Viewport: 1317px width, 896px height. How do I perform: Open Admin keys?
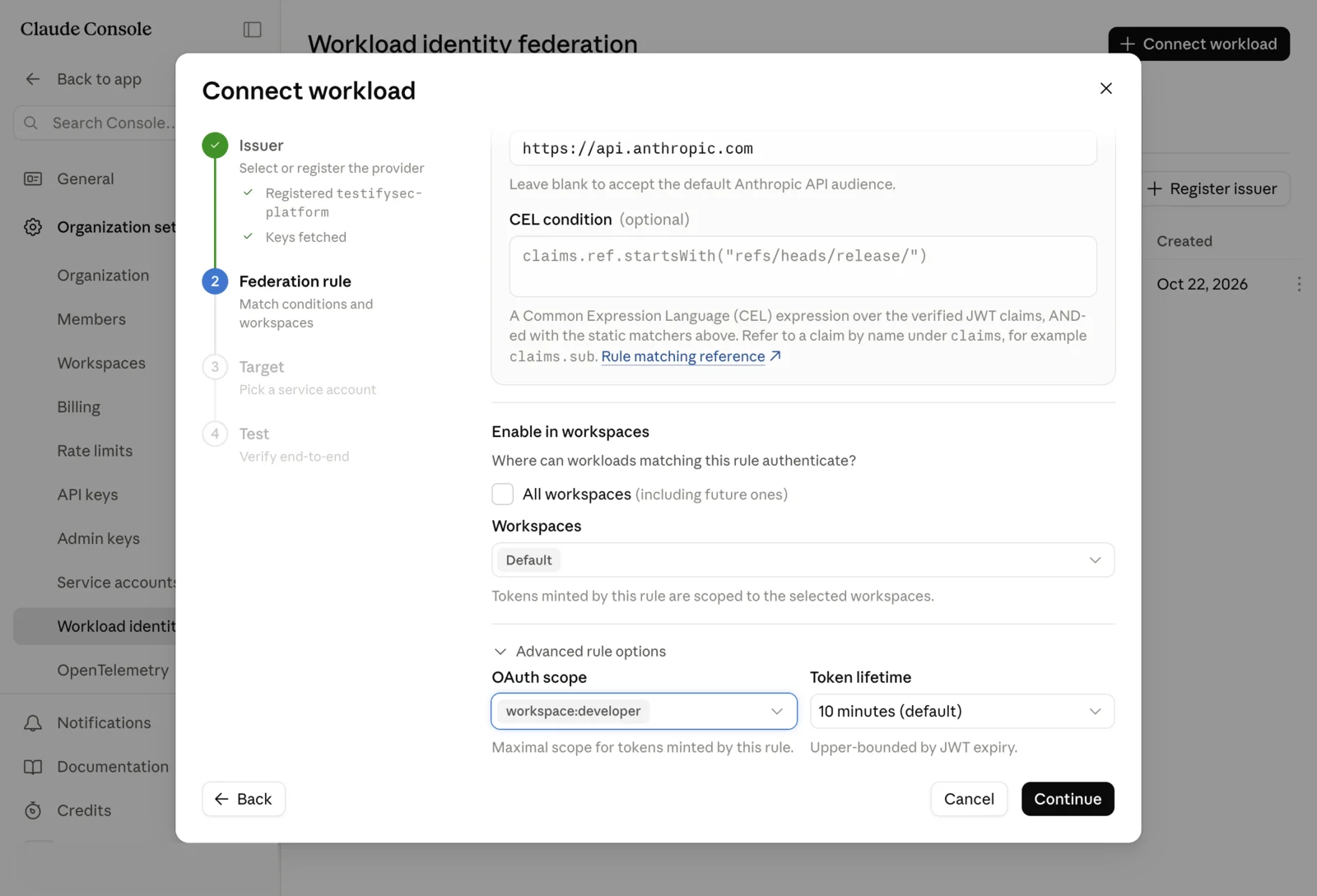click(x=98, y=539)
